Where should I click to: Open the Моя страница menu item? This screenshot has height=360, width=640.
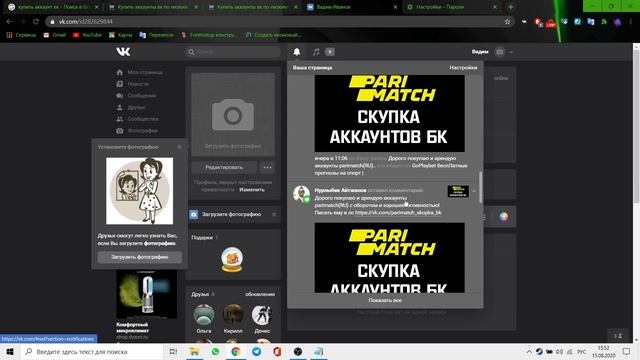145,72
